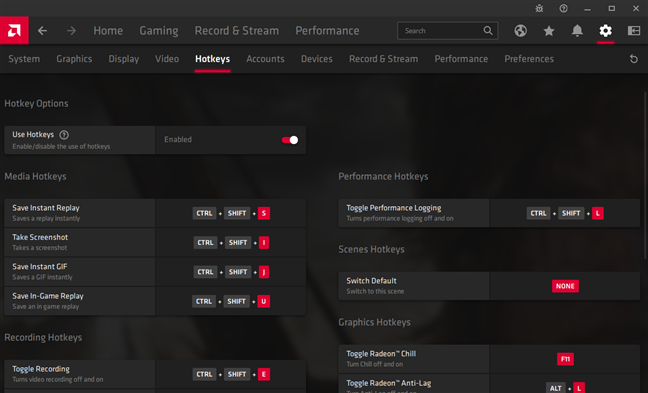Switch to the Graphics tab
648x393 pixels.
click(74, 59)
